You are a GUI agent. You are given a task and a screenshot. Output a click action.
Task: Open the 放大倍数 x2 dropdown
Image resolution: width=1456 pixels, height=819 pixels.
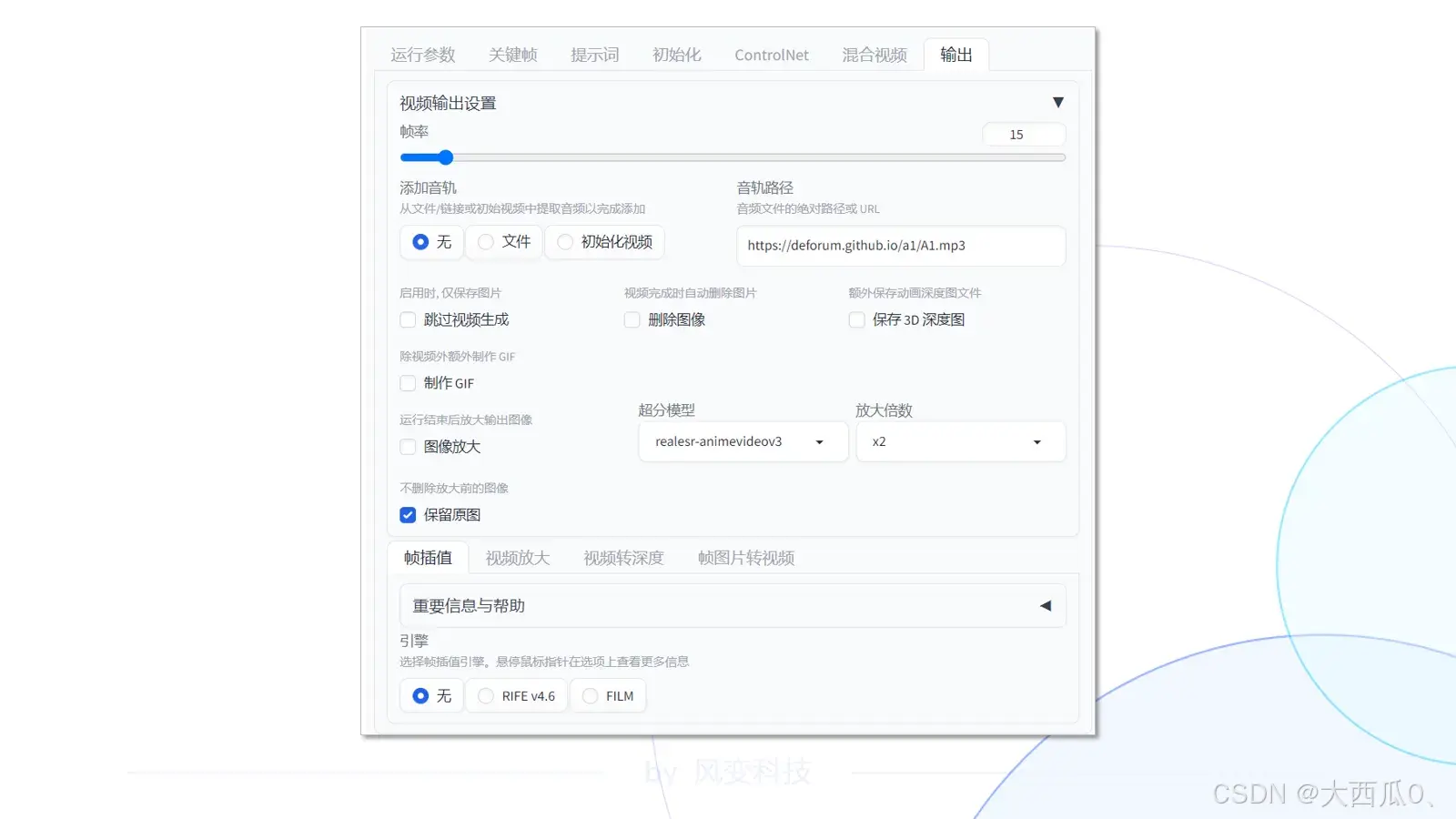point(960,441)
